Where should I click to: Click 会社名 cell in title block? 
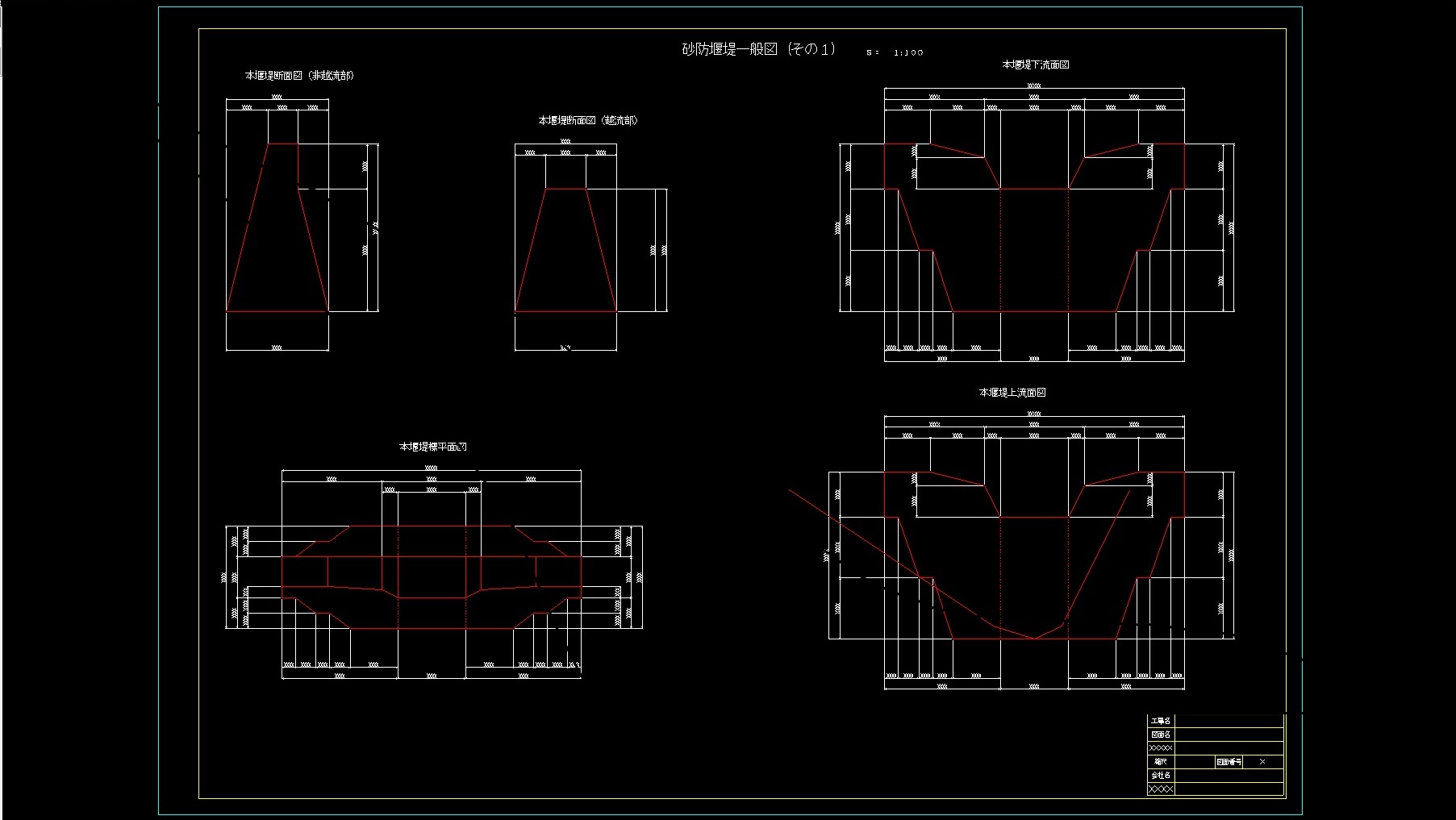tap(1161, 776)
